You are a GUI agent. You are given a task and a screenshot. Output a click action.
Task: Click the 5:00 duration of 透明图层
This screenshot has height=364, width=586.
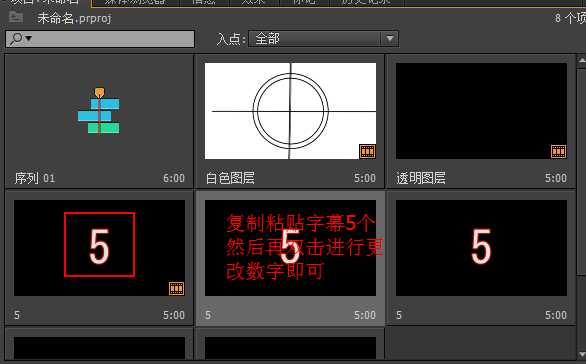[556, 178]
